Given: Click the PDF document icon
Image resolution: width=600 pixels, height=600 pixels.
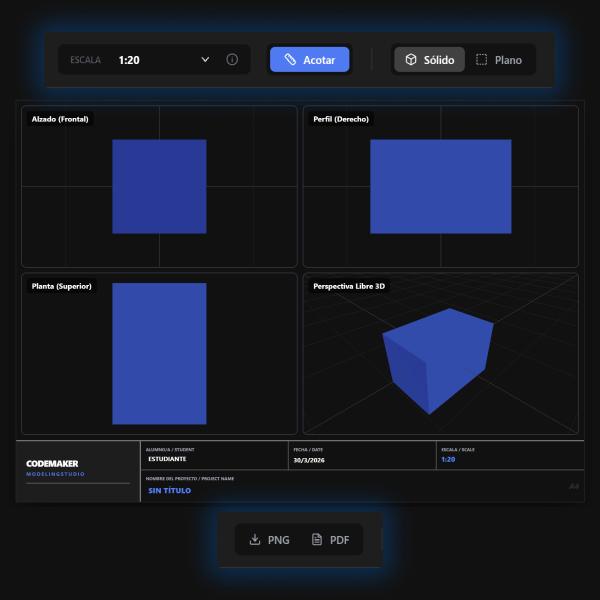Looking at the screenshot, I should click(x=317, y=540).
